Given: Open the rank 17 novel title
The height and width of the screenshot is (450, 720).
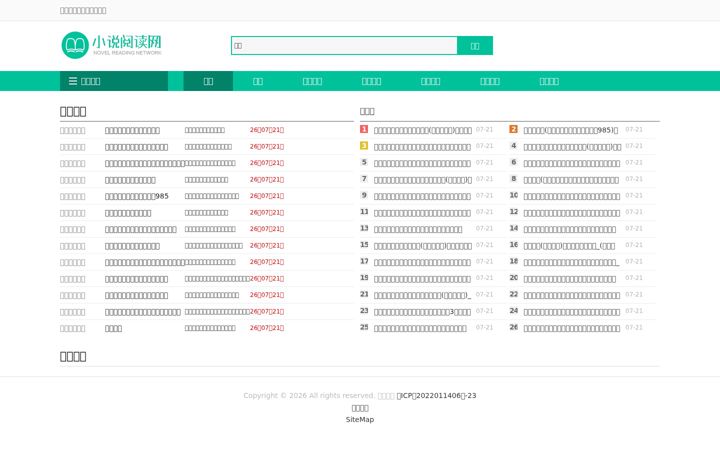Looking at the screenshot, I should tap(422, 263).
